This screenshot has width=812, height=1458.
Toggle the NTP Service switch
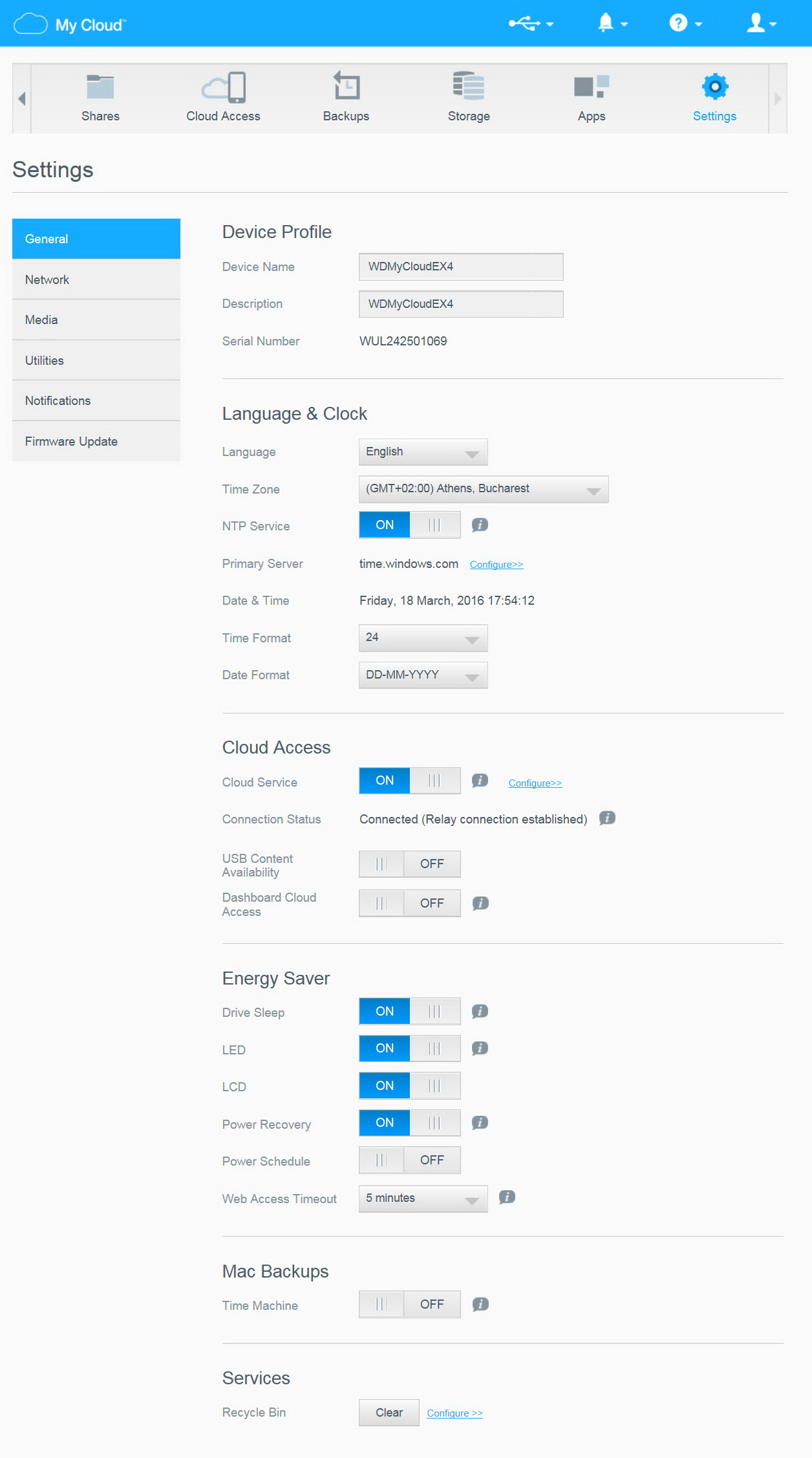click(x=410, y=525)
